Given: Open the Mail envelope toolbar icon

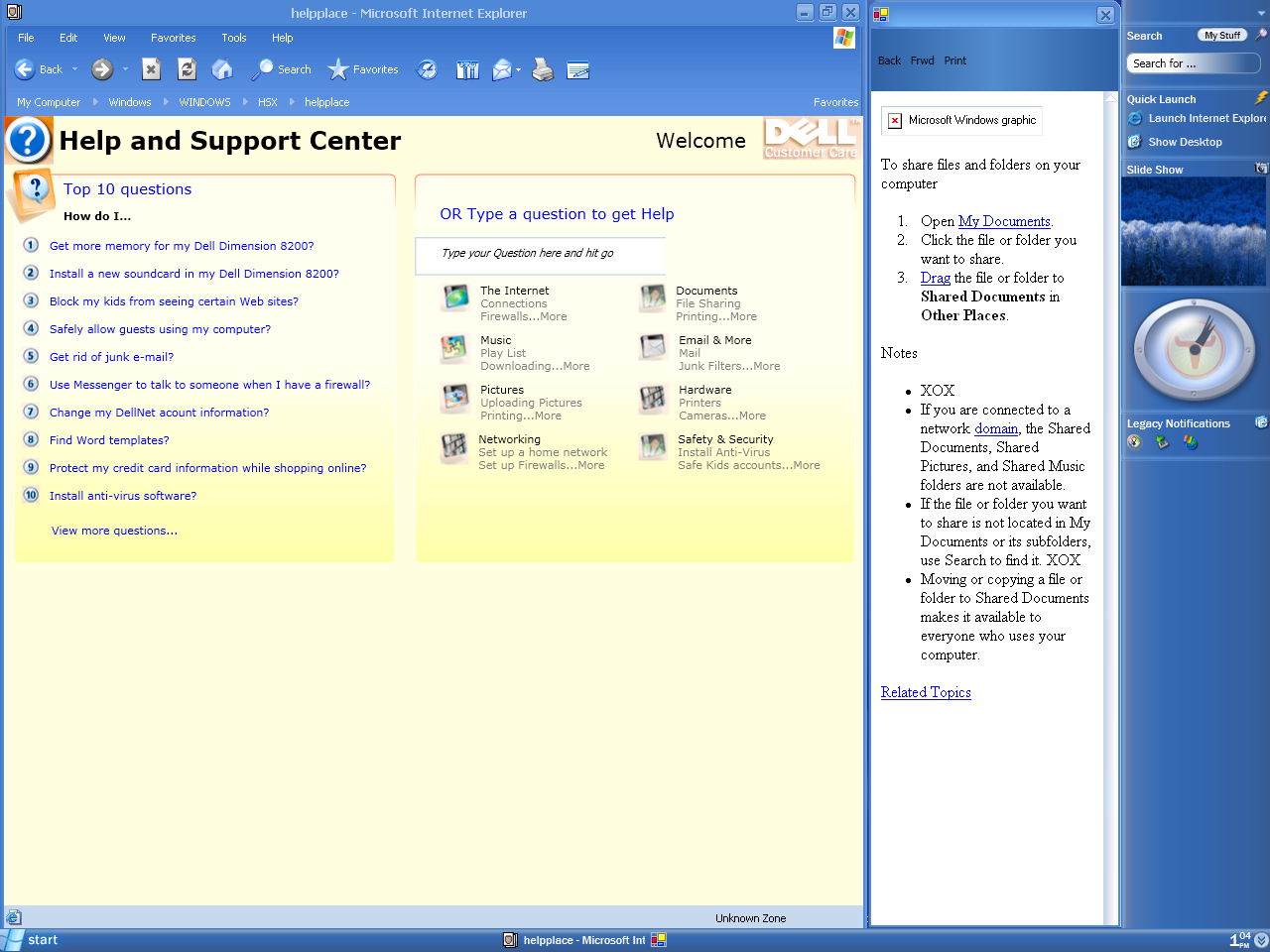Looking at the screenshot, I should point(502,69).
